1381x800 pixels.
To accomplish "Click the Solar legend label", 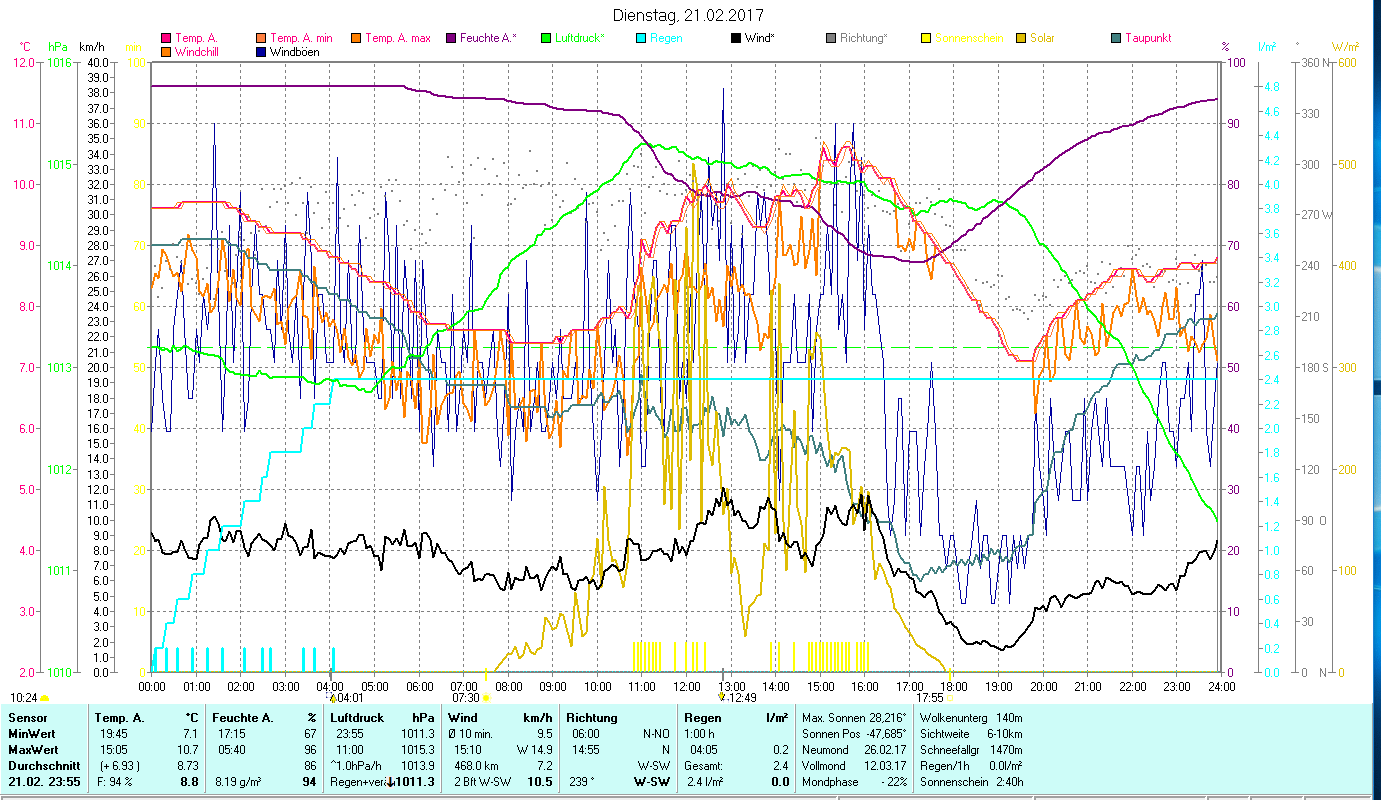I will coord(1042,38).
